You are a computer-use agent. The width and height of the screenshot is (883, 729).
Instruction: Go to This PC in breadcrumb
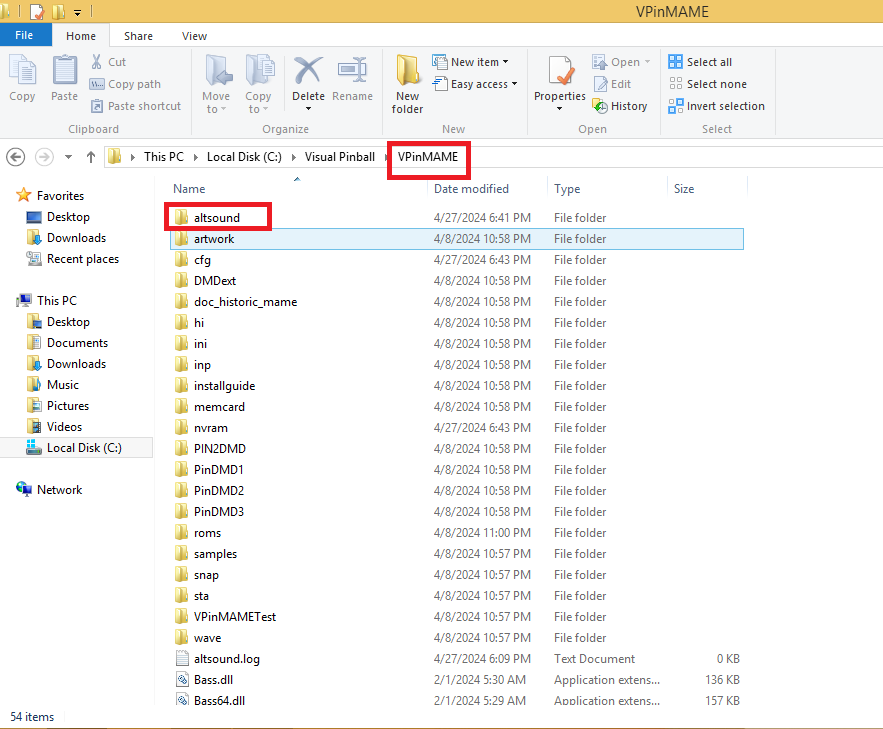pyautogui.click(x=163, y=157)
